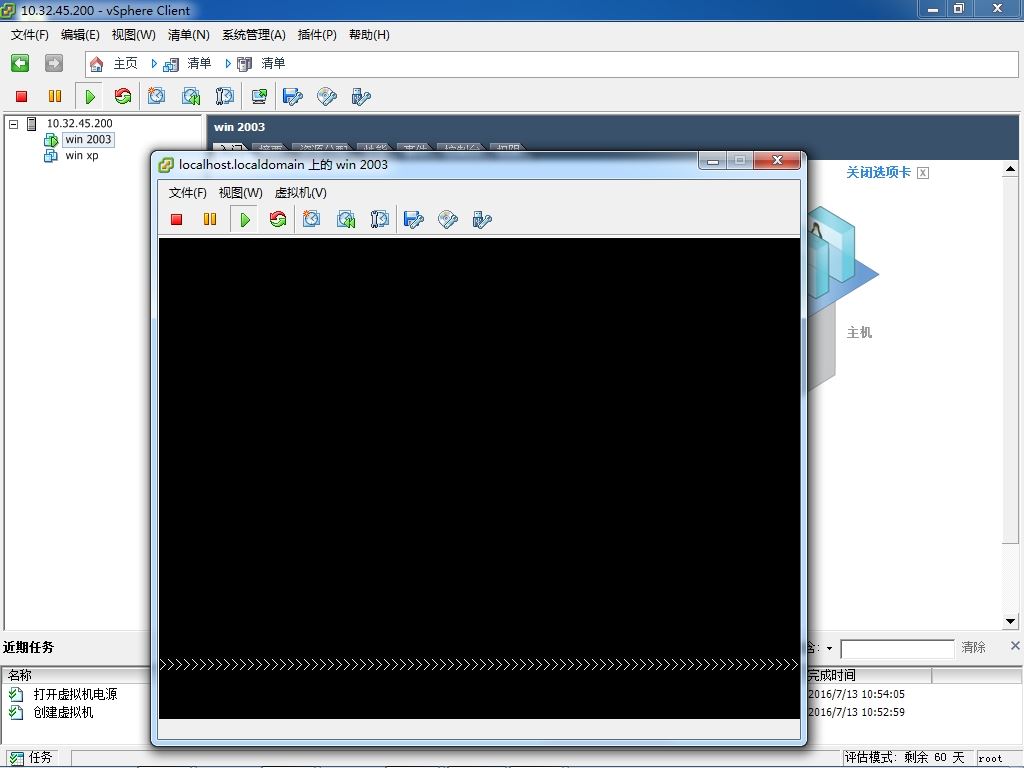Click the 关闭选项卡 link
The width and height of the screenshot is (1024, 768).
pyautogui.click(x=878, y=172)
